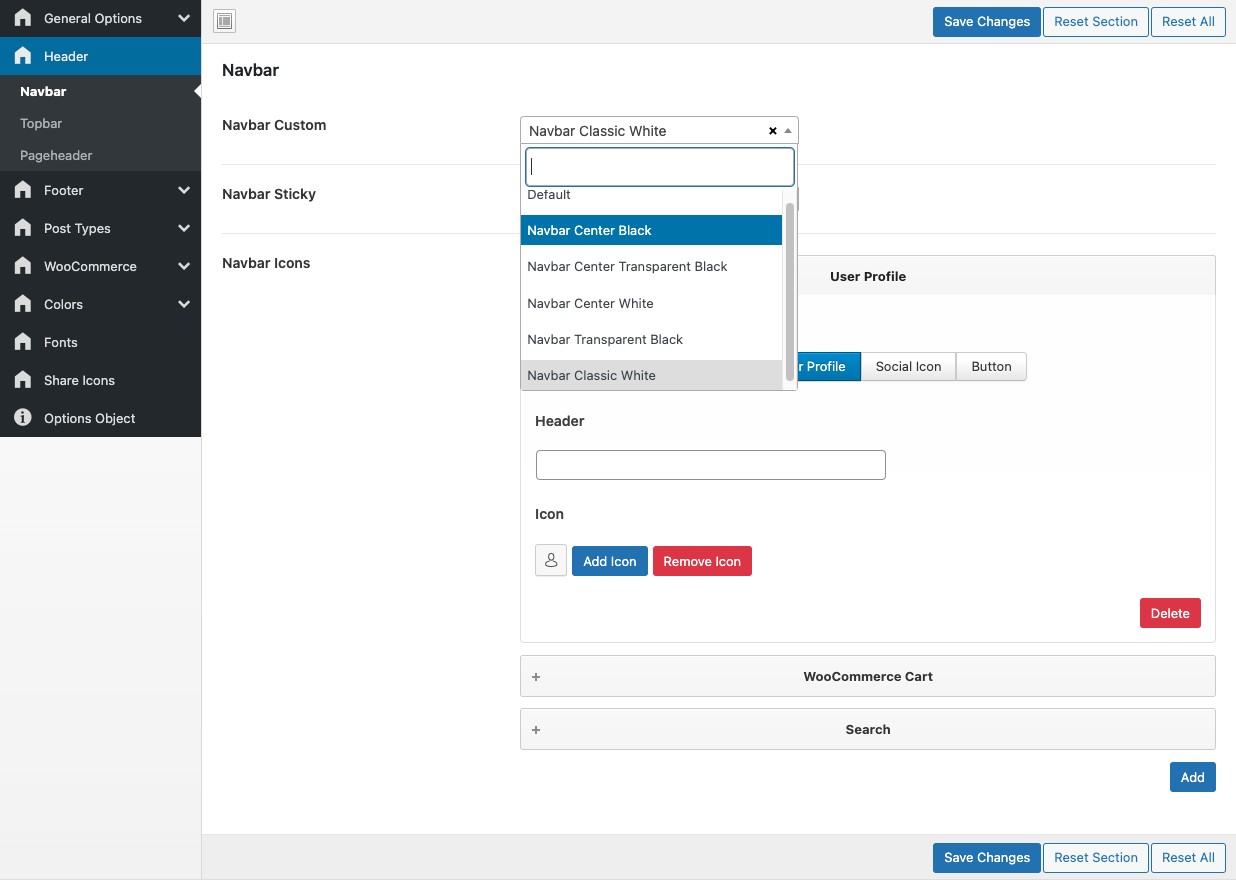Click the top Save Changes button
The image size is (1236, 880).
point(986,22)
